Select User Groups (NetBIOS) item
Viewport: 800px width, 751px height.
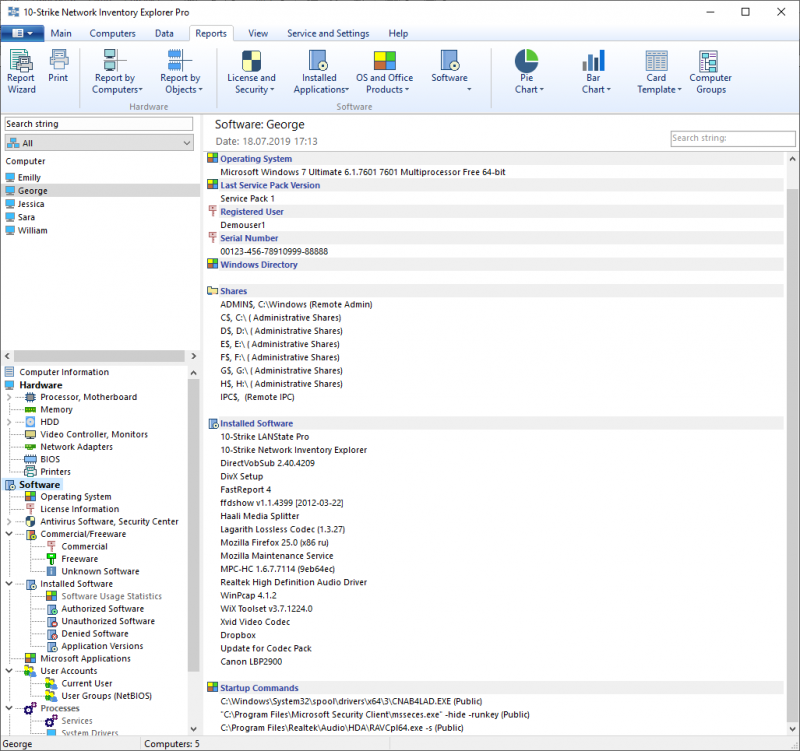point(107,696)
